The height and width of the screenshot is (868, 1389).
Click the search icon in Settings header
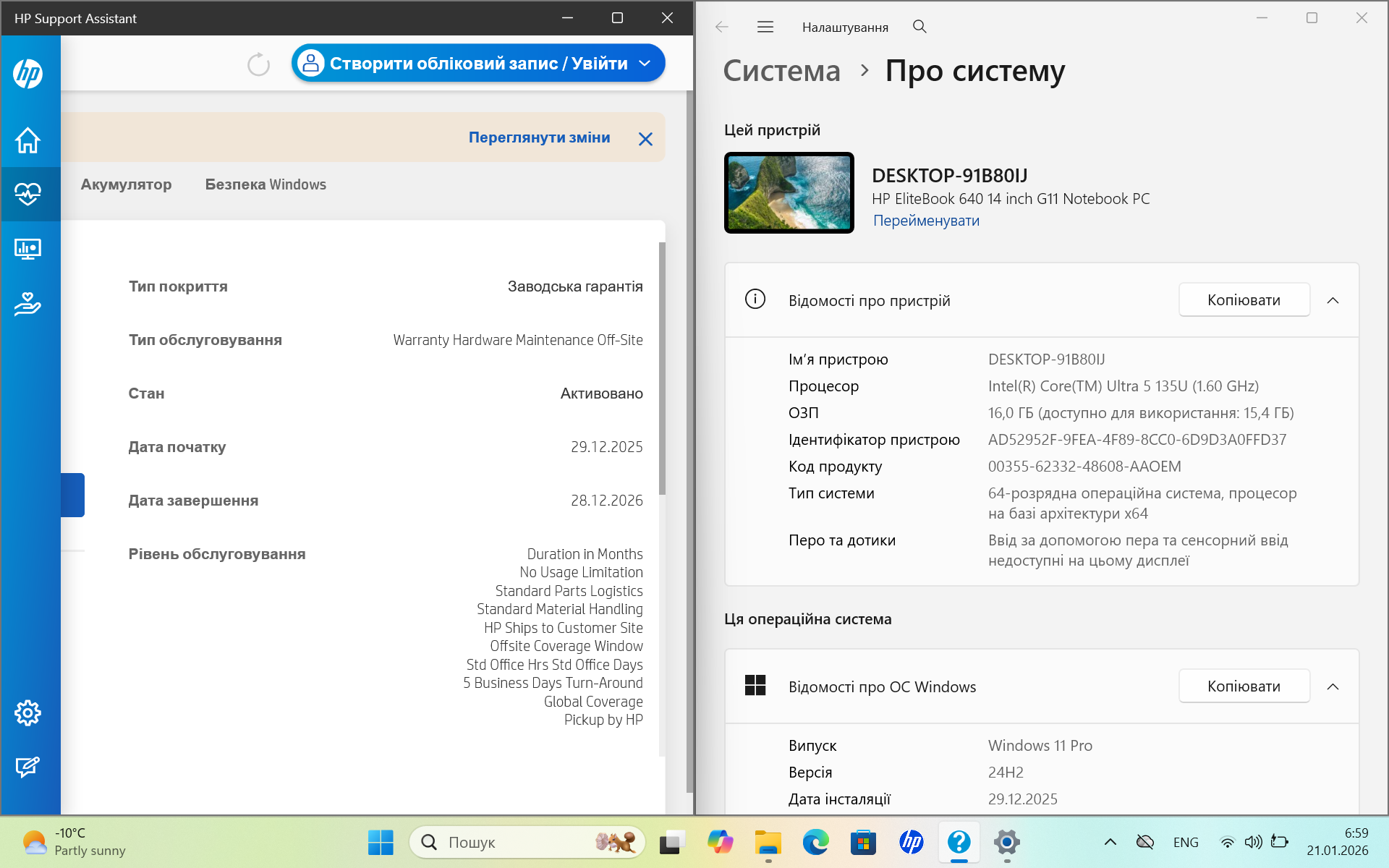tap(919, 27)
